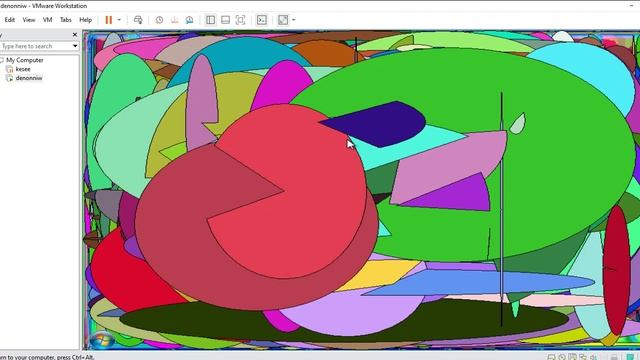Click the stretch guest display icon
Image resolution: width=640 pixels, height=360 pixels.
283,20
